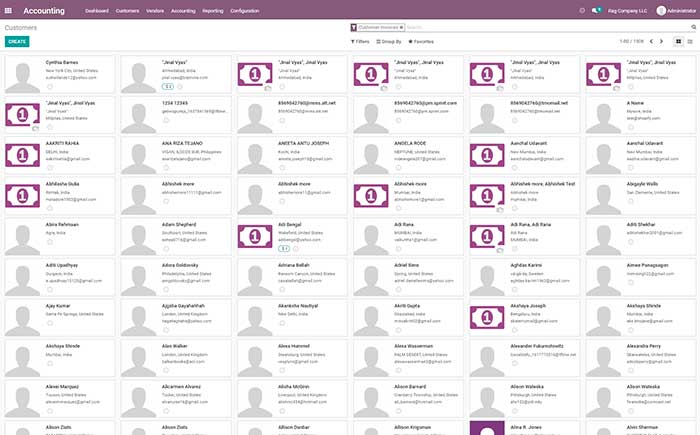The height and width of the screenshot is (435, 700).
Task: Click activity clock icon on AAKRITI RAHIA card
Action: (x=50, y=167)
